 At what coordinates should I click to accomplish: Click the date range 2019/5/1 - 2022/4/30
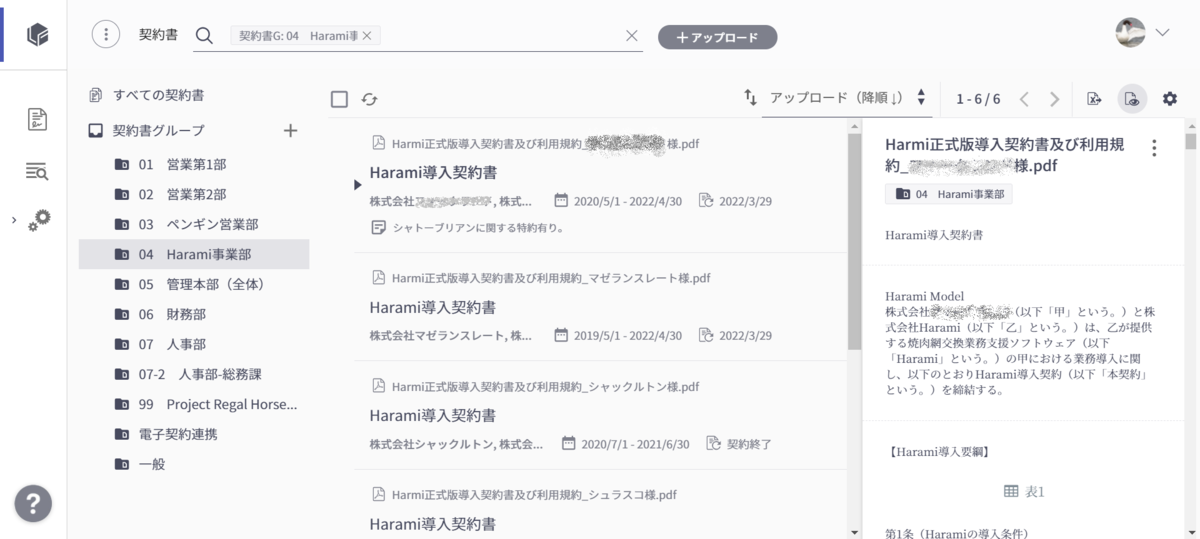pos(627,335)
